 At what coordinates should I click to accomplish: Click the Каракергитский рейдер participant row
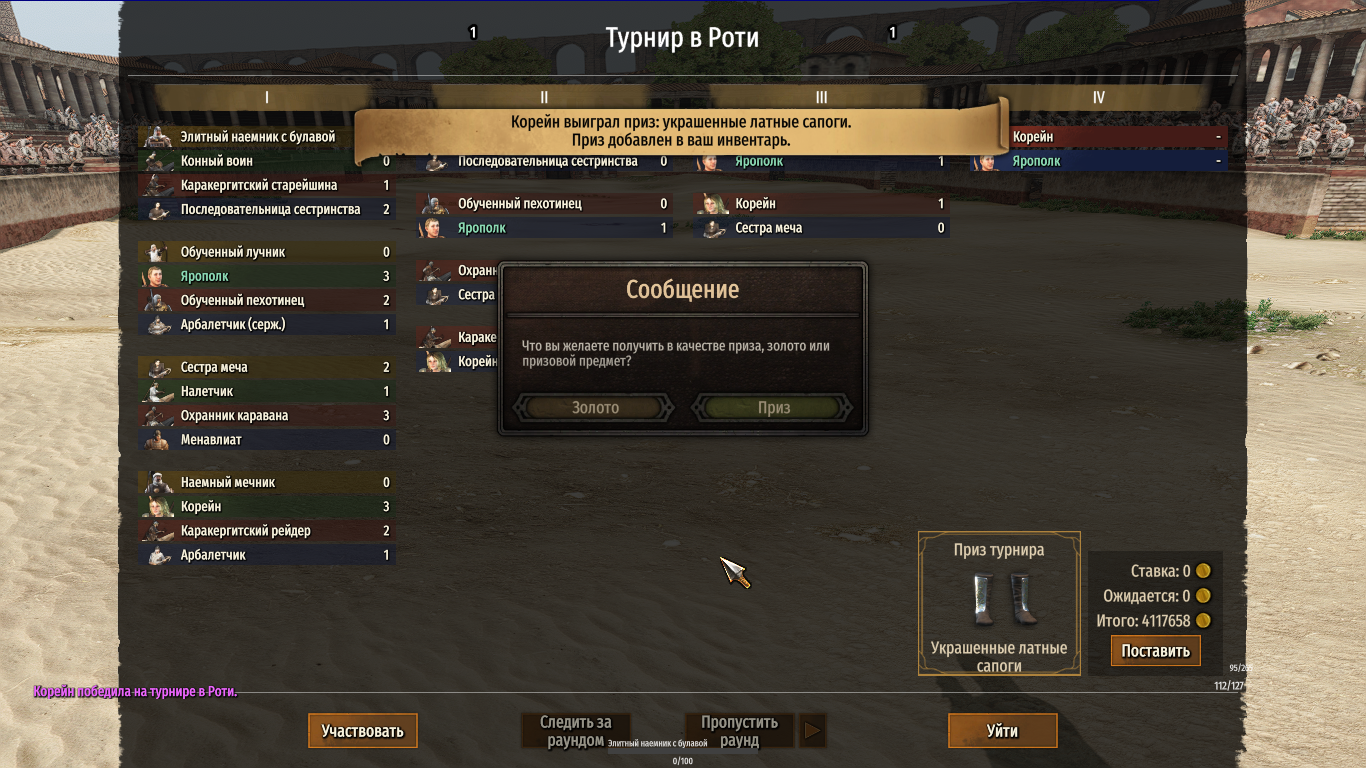267,531
